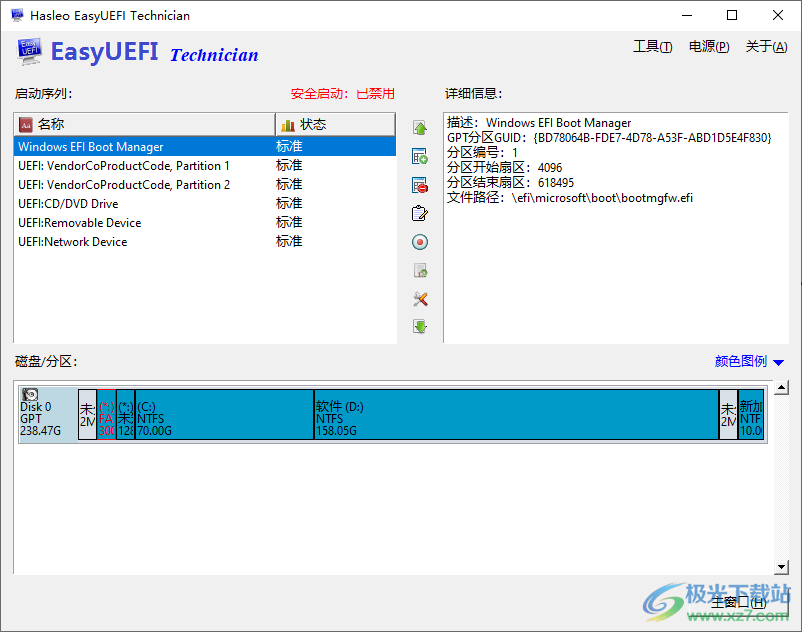Move entry up with green up arrow
This screenshot has height=632, width=802.
420,128
